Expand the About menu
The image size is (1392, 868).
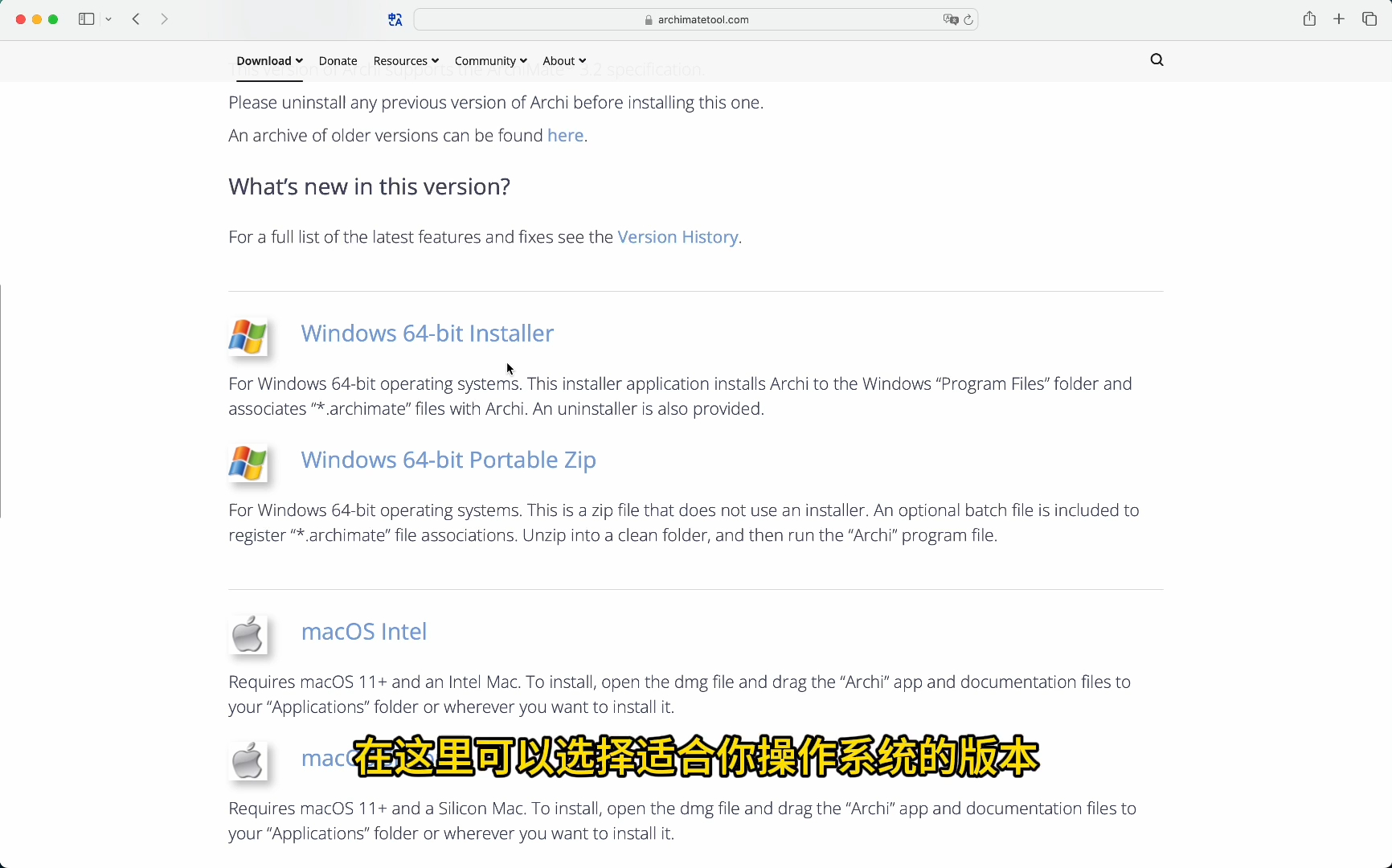pos(564,61)
